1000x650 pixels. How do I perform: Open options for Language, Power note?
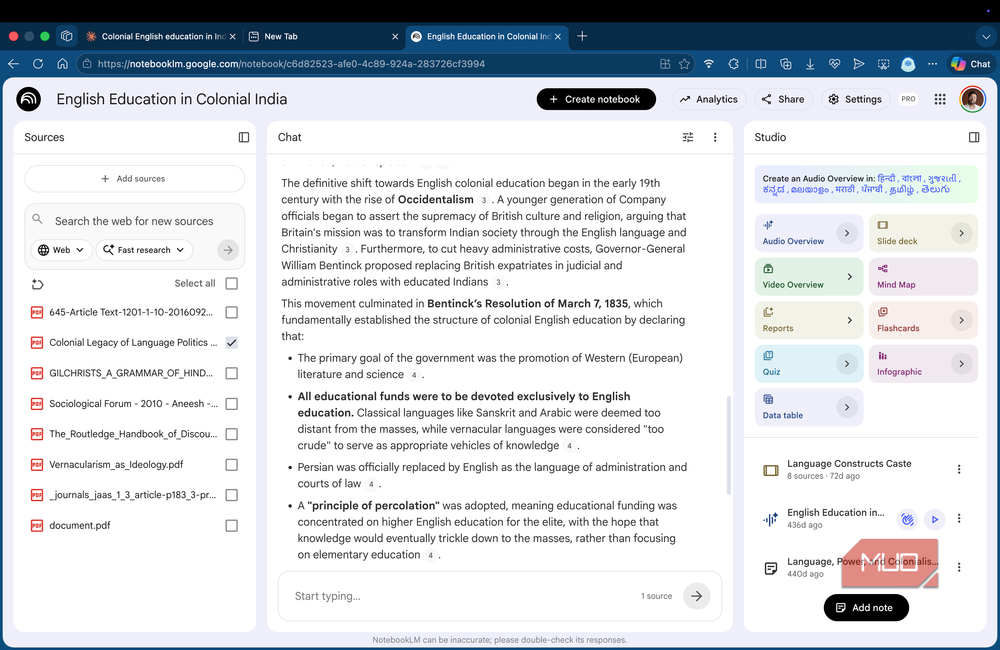(x=959, y=567)
